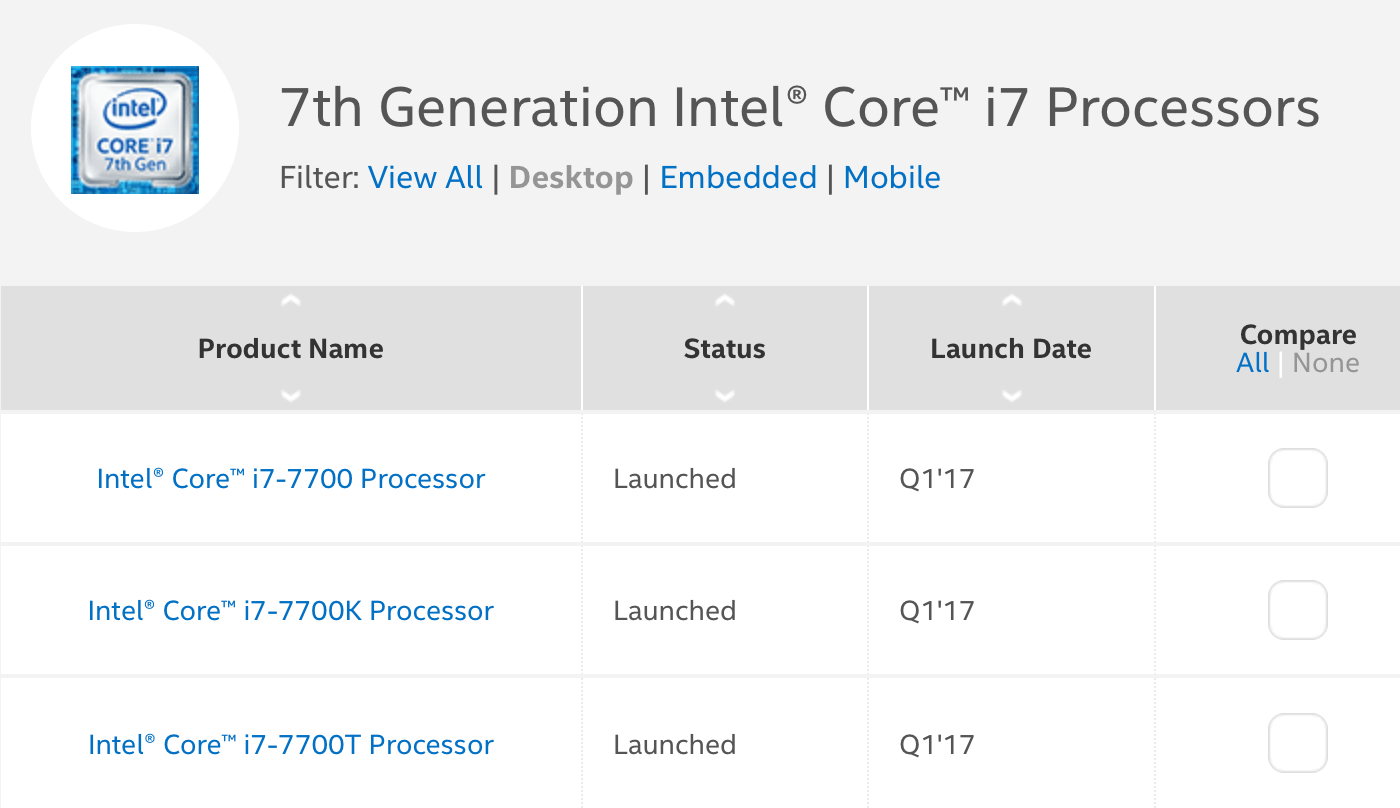The height and width of the screenshot is (808, 1400).
Task: Sort Product Name descending with down arrow
Action: coord(291,396)
